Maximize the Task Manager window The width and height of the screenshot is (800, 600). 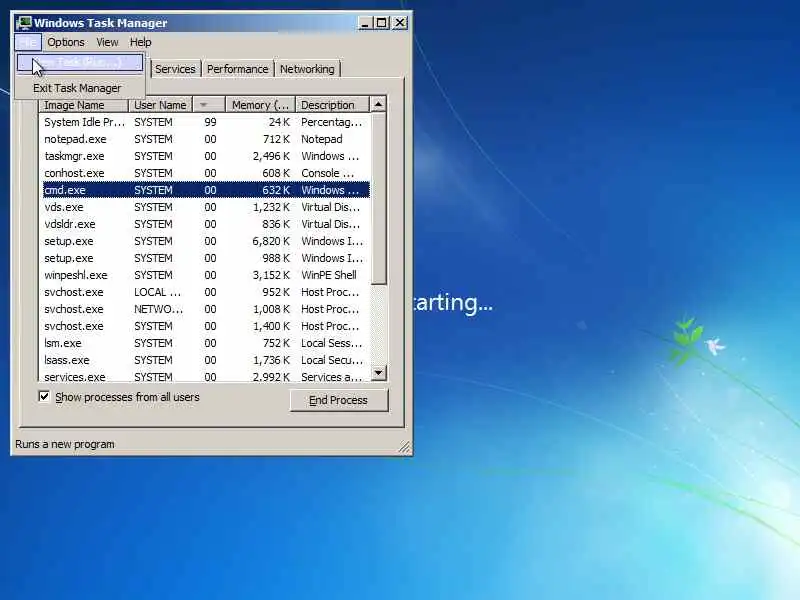coord(382,23)
